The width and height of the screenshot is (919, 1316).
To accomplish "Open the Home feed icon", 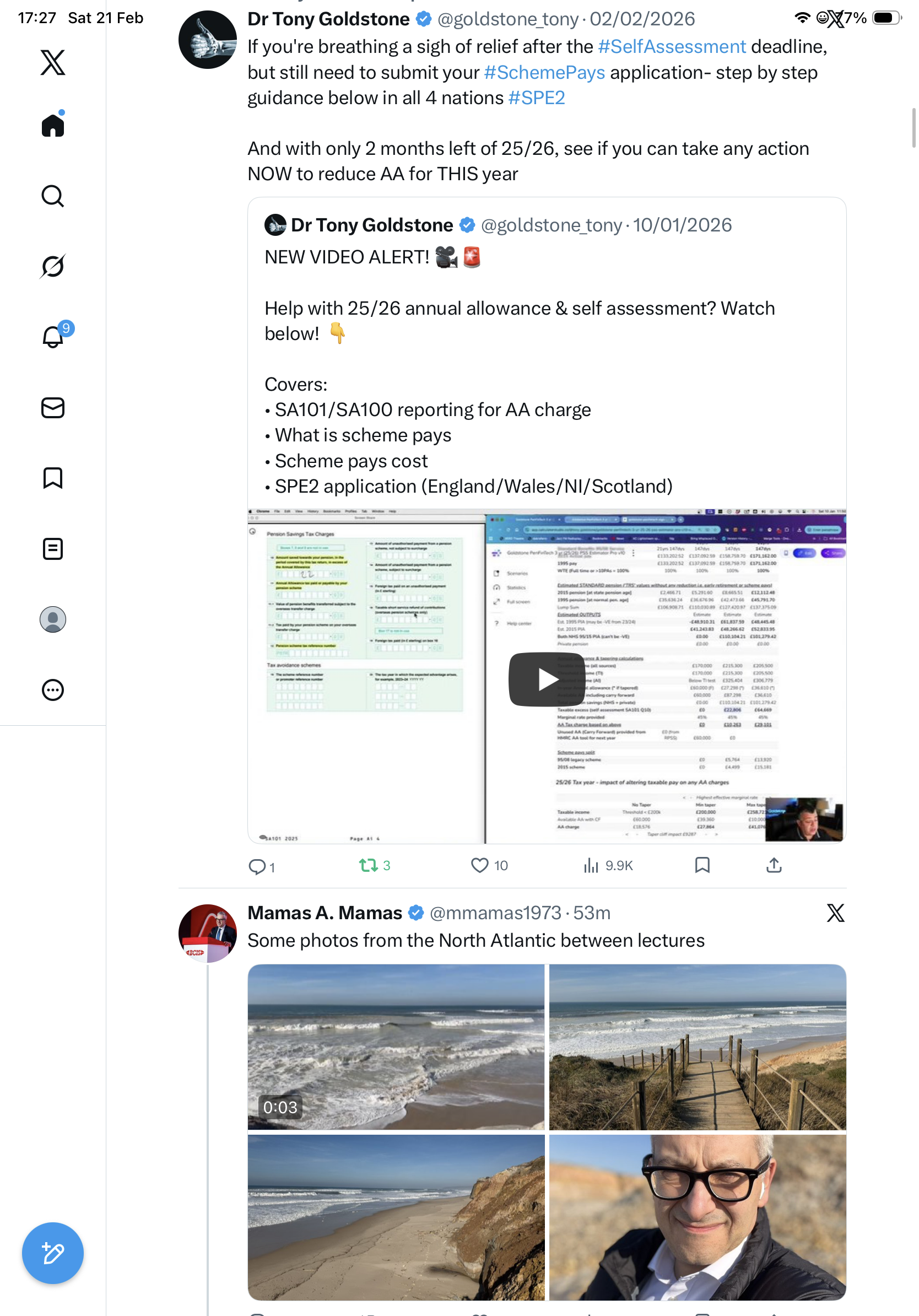I will pyautogui.click(x=53, y=125).
